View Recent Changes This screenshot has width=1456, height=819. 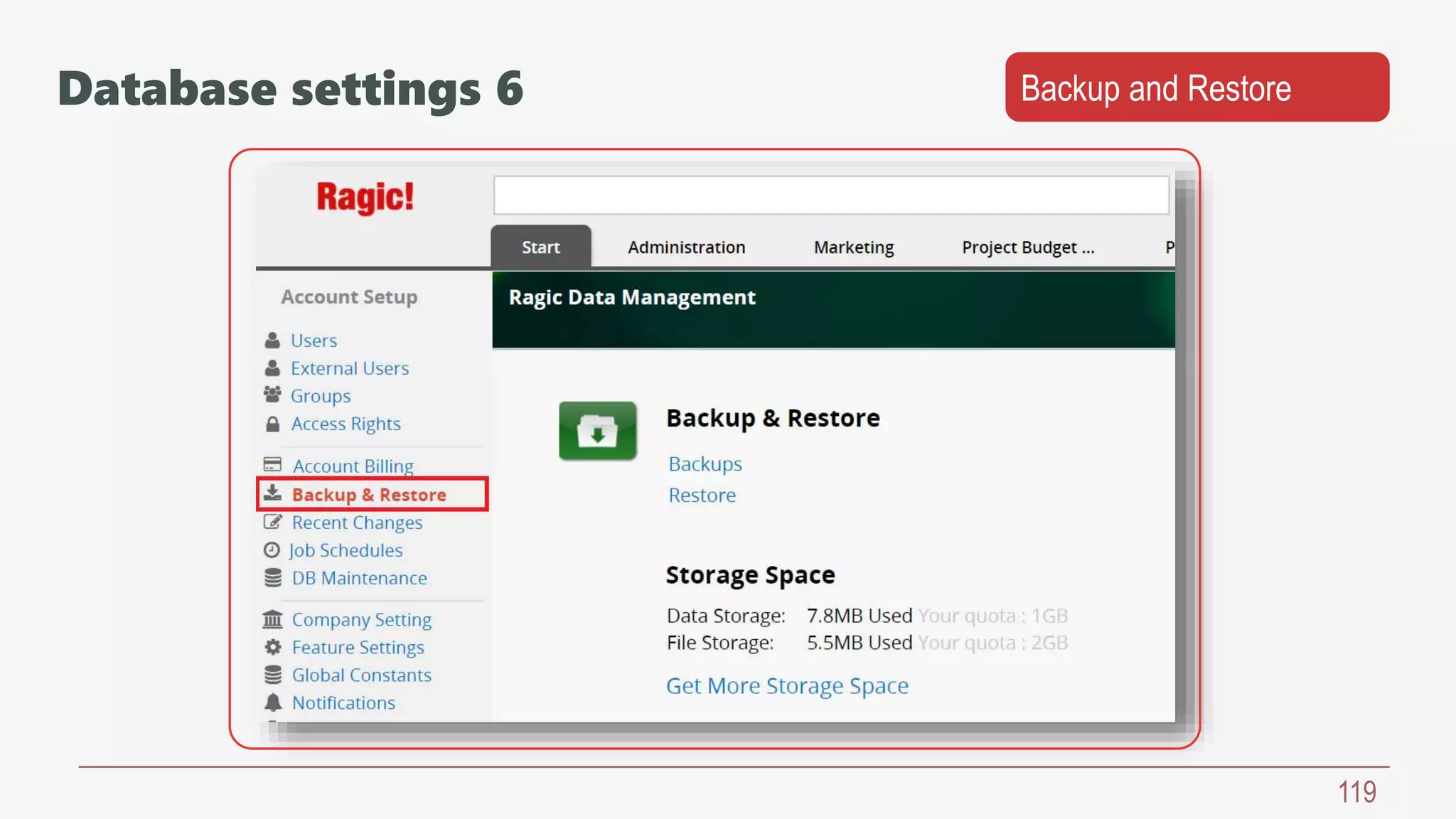(357, 523)
